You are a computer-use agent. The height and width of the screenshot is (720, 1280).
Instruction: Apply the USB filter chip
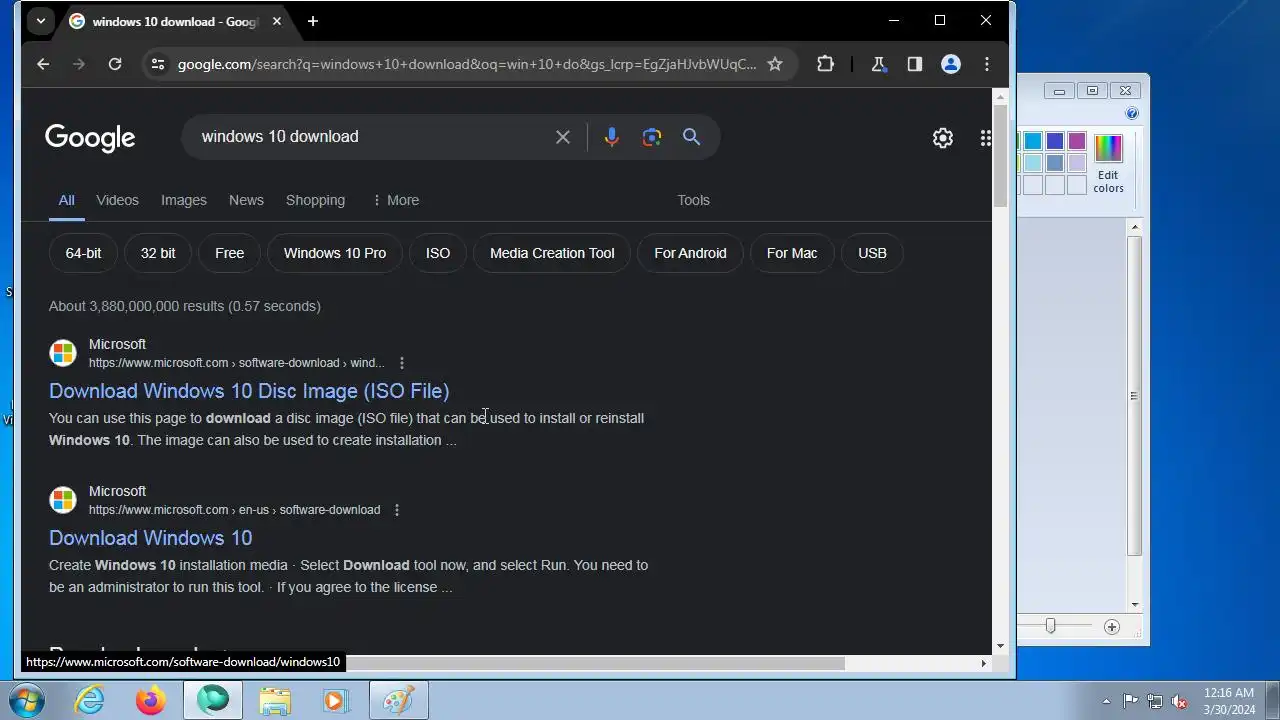click(872, 253)
